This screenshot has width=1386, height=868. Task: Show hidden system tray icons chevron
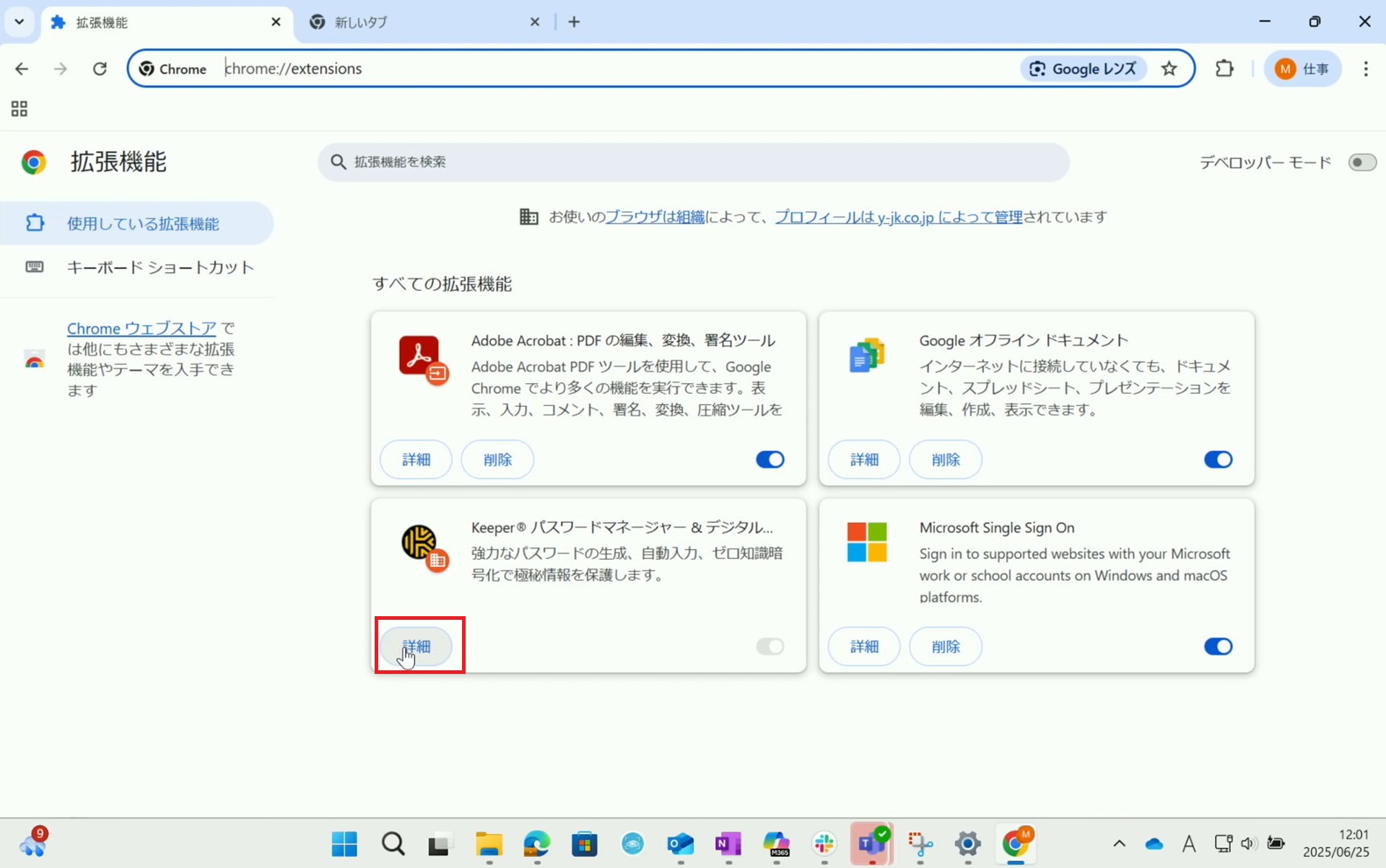pos(1119,843)
